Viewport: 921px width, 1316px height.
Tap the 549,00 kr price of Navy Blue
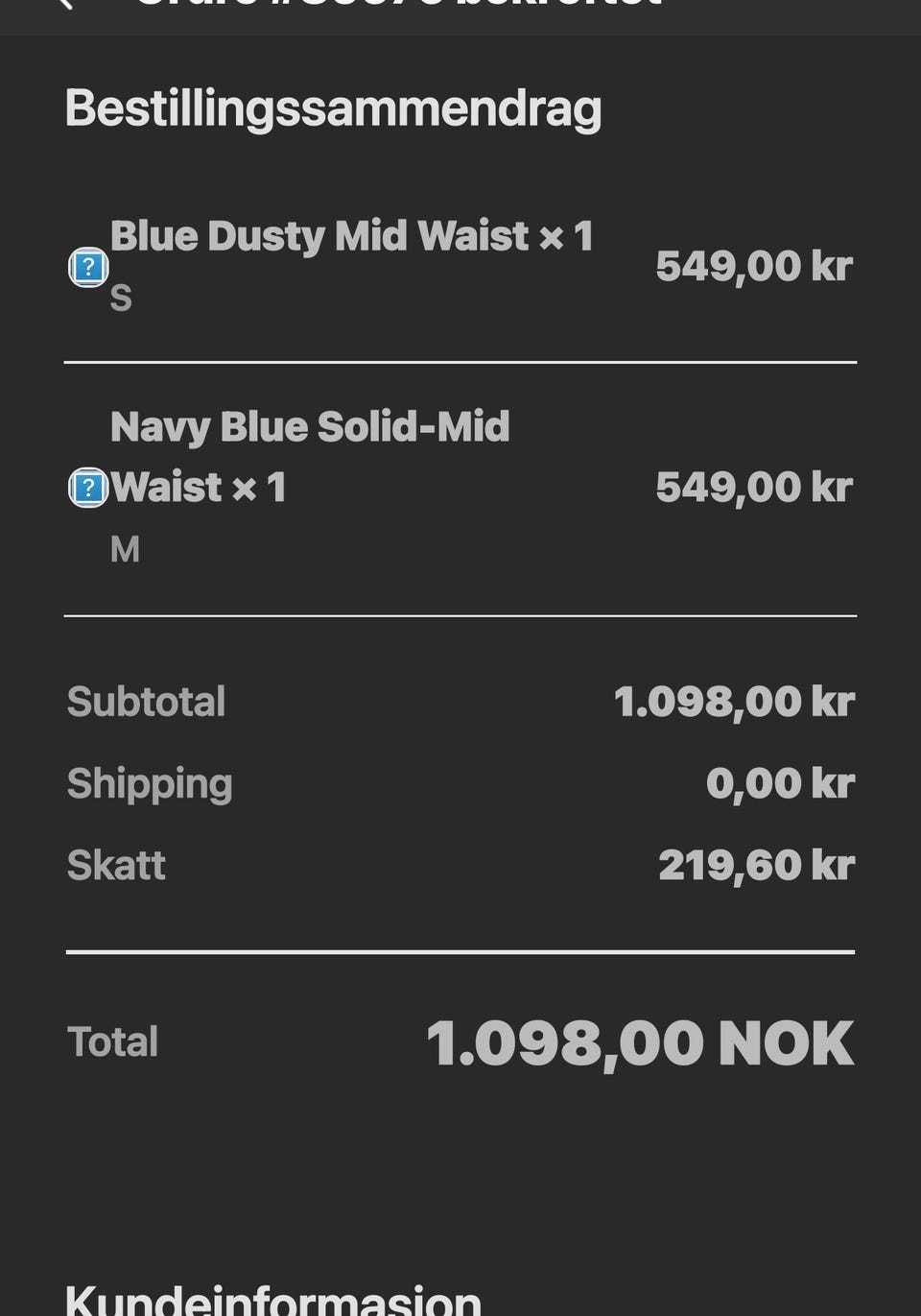pos(754,487)
